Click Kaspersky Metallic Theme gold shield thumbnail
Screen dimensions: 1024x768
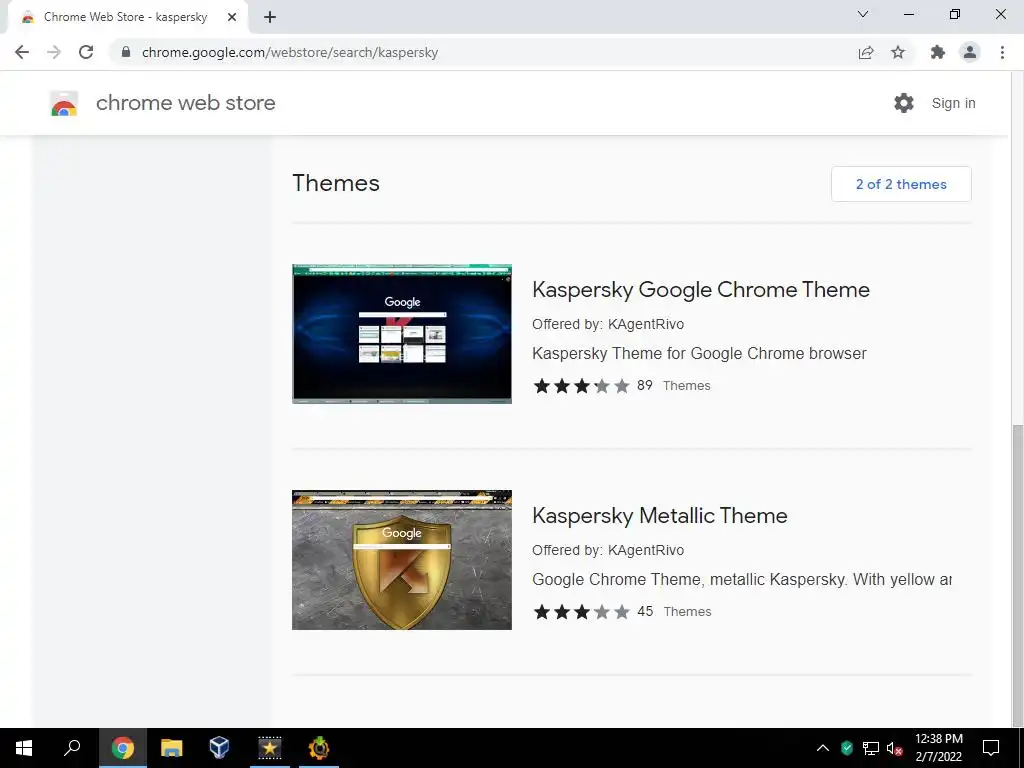(402, 560)
